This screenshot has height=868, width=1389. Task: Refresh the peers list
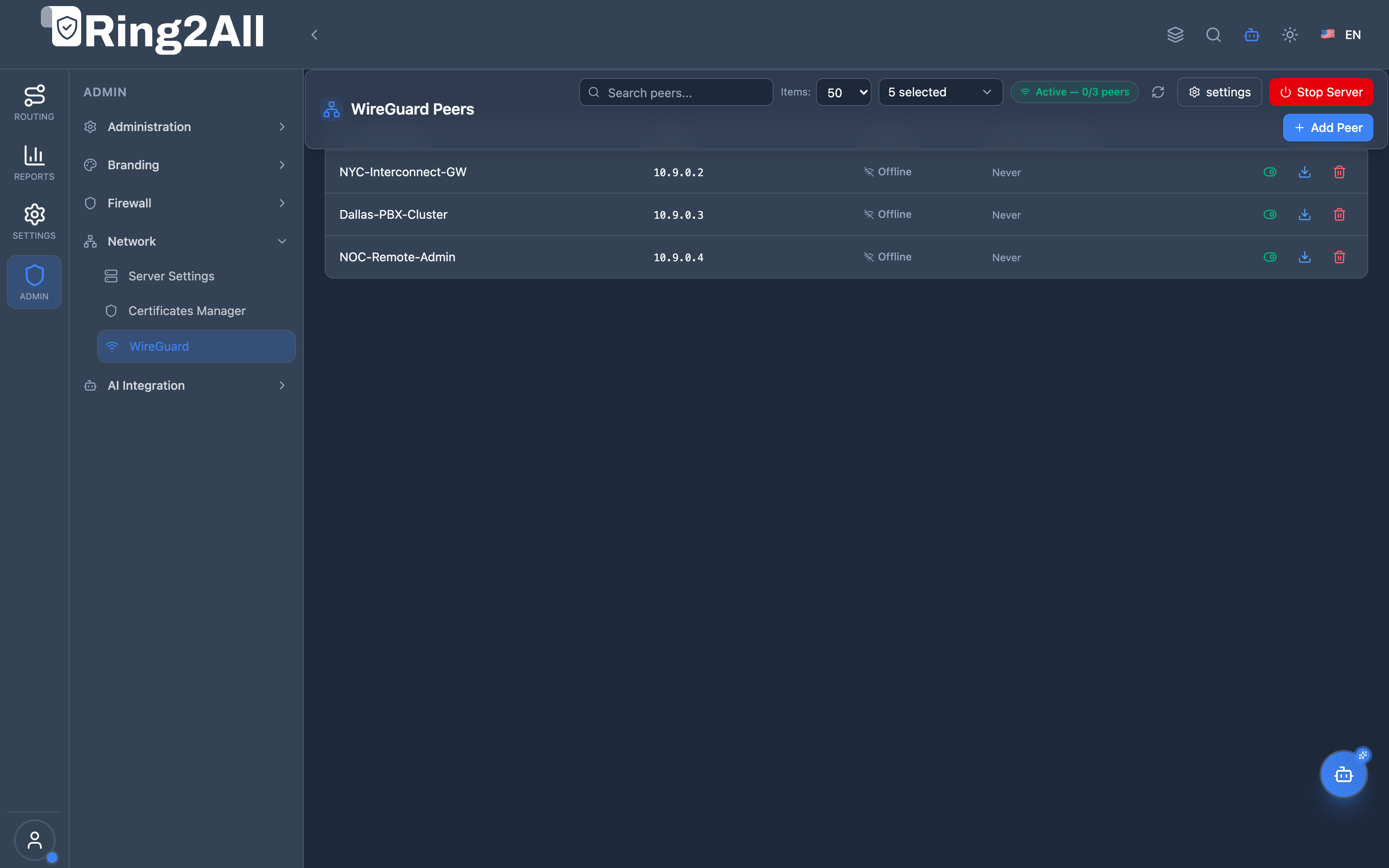click(1158, 92)
